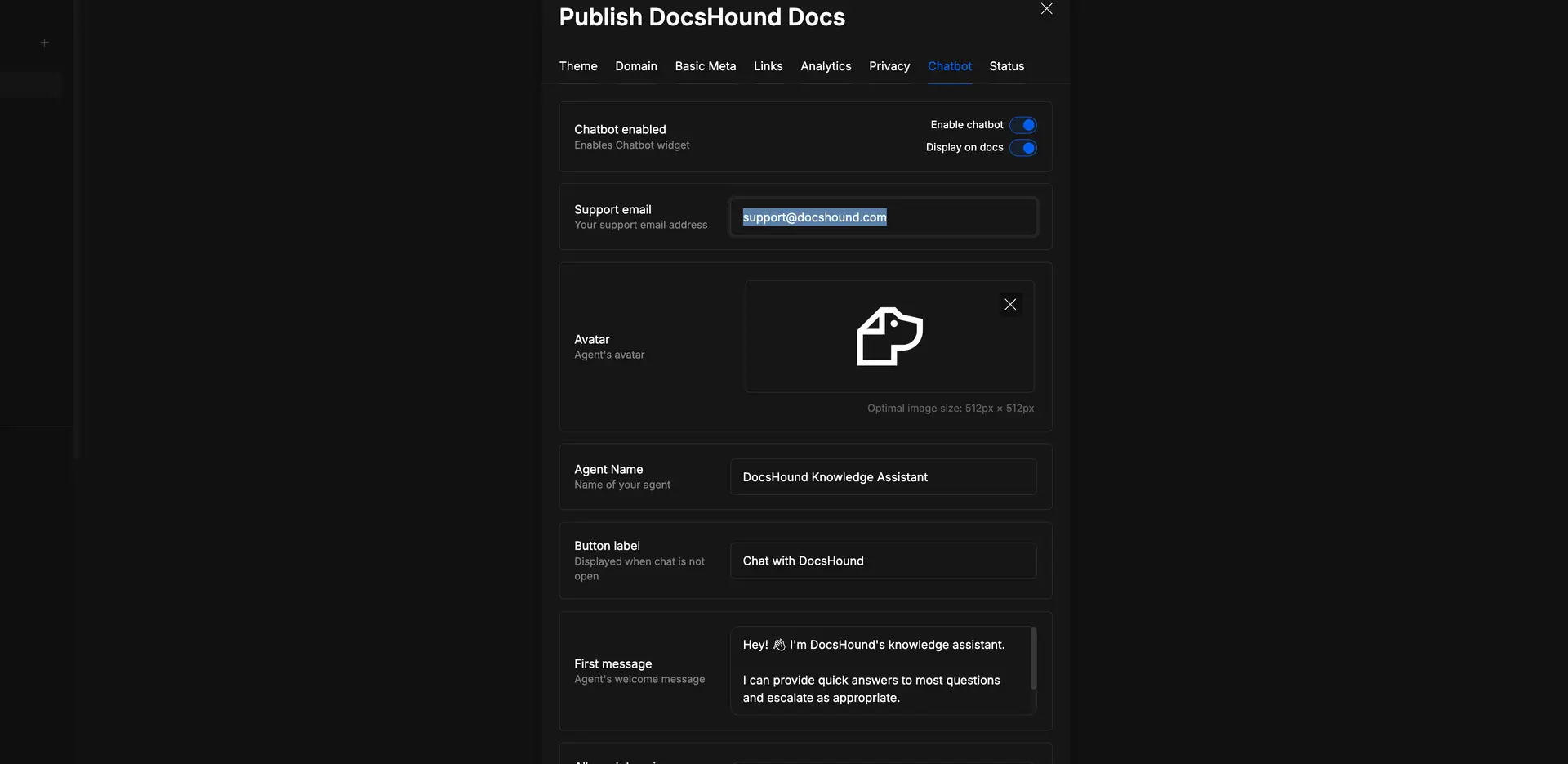This screenshot has height=764, width=1568.
Task: Click the First message scrollbar
Action: click(1034, 658)
